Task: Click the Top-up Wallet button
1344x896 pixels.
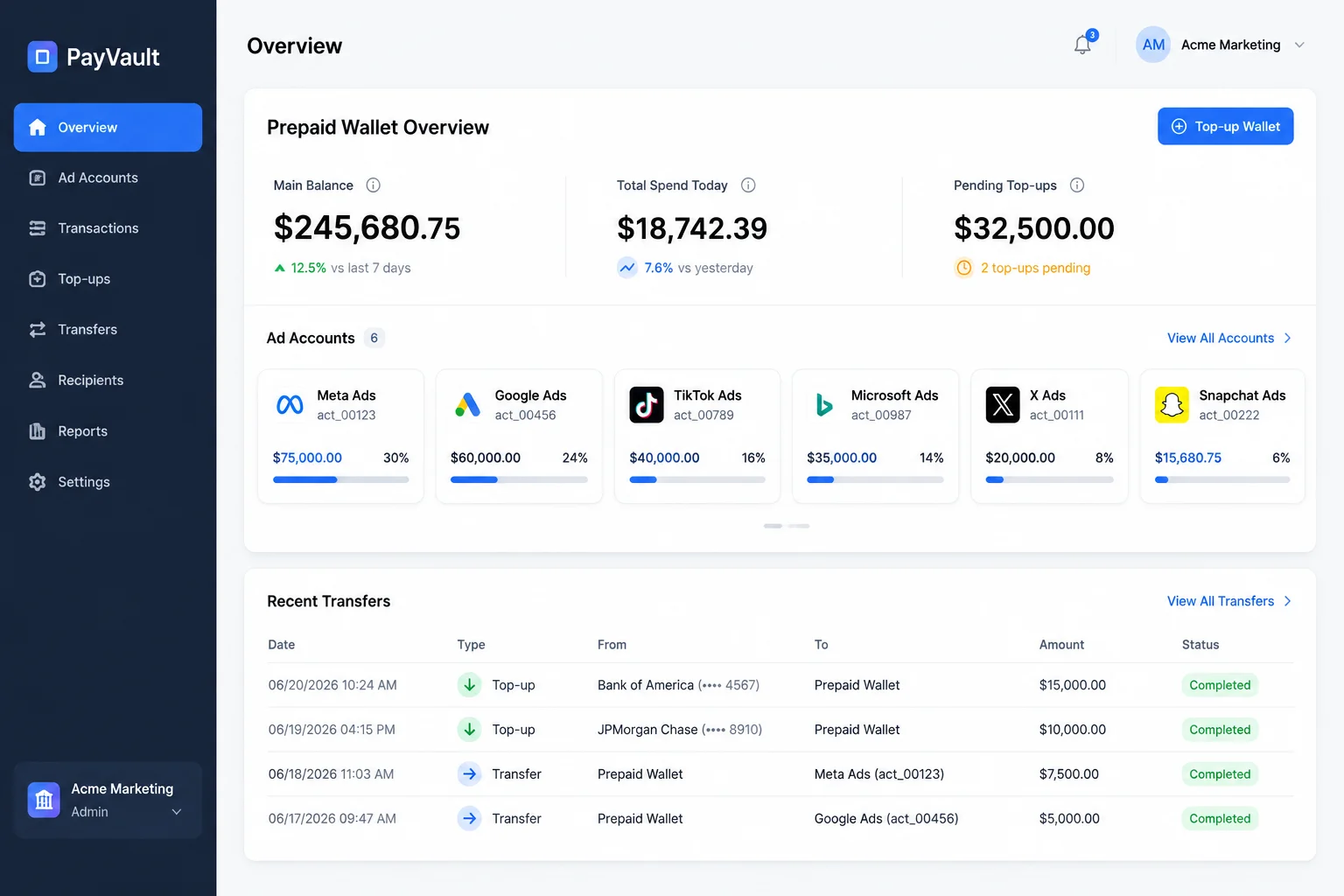Action: pos(1225,127)
